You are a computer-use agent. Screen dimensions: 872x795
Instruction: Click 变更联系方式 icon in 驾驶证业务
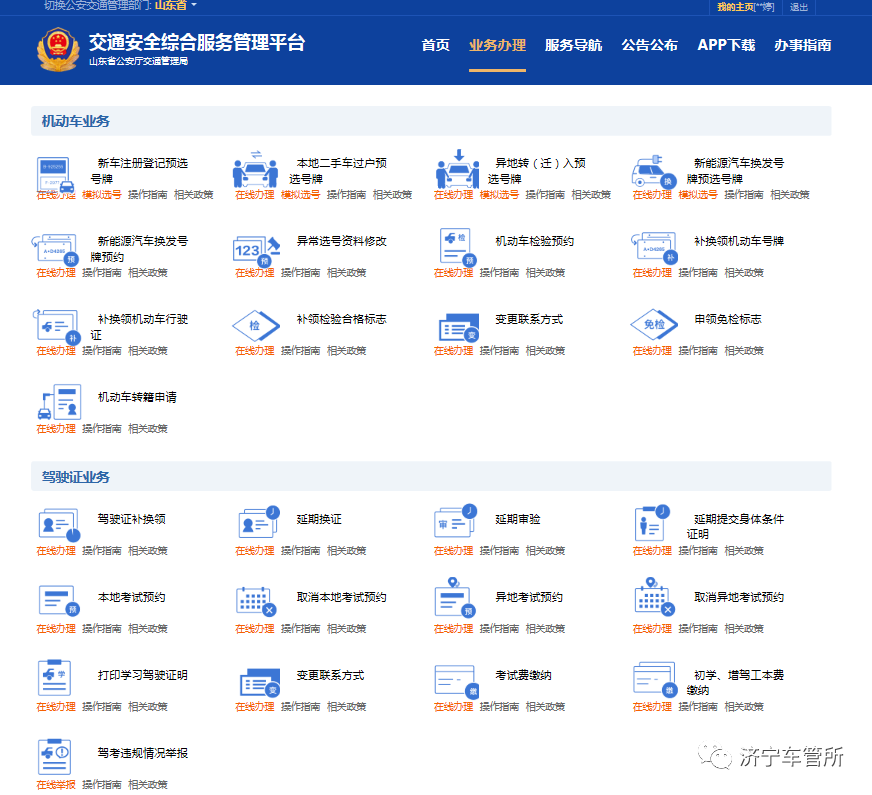260,683
